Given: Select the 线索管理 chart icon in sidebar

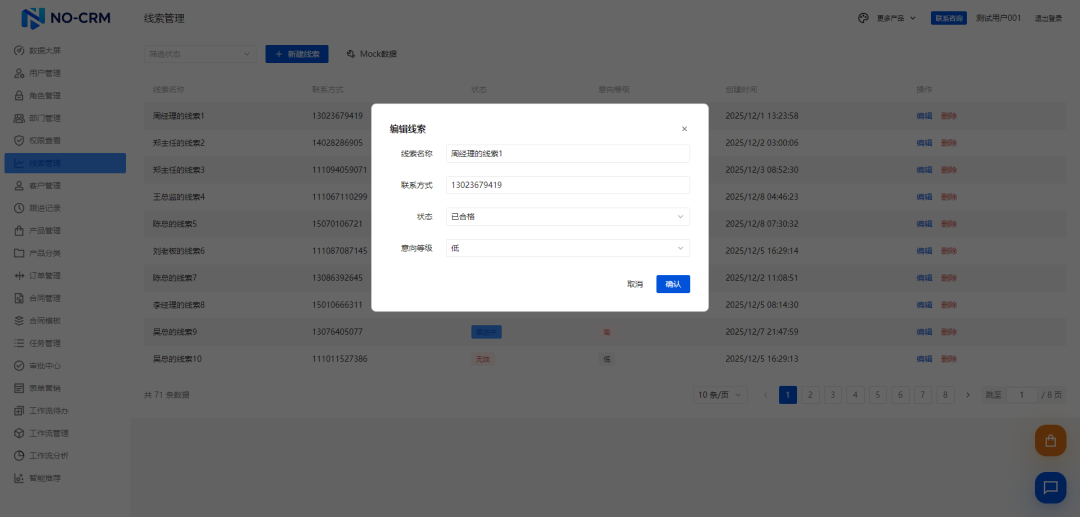Looking at the screenshot, I should pos(19,163).
